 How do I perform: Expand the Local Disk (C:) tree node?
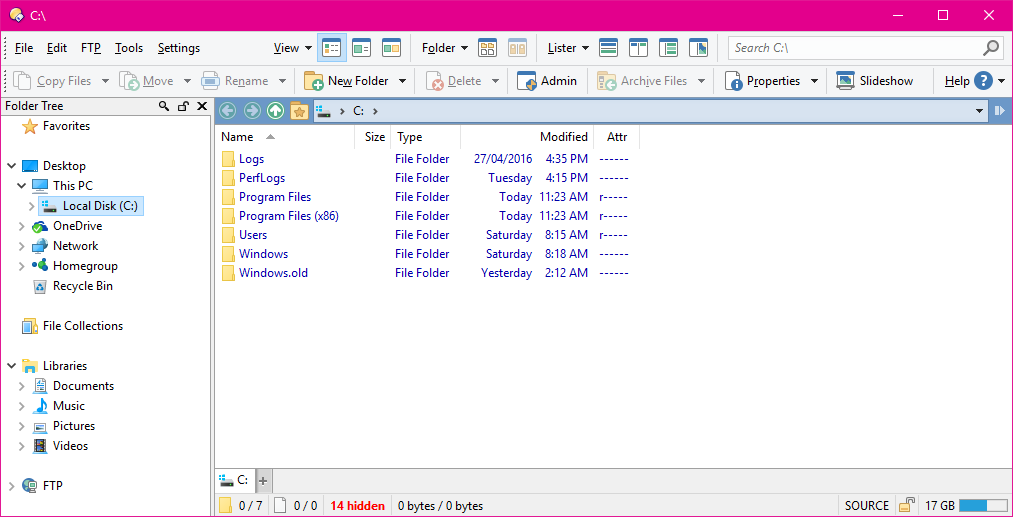31,206
